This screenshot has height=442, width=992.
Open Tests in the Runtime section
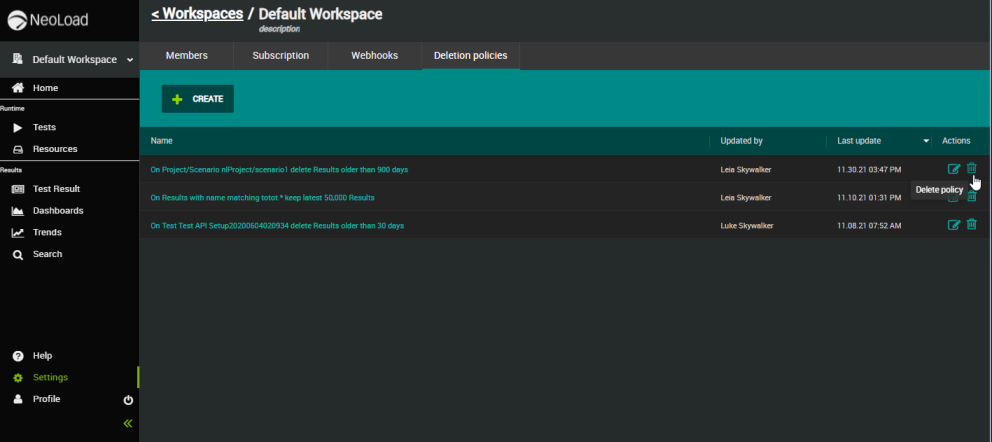click(44, 127)
